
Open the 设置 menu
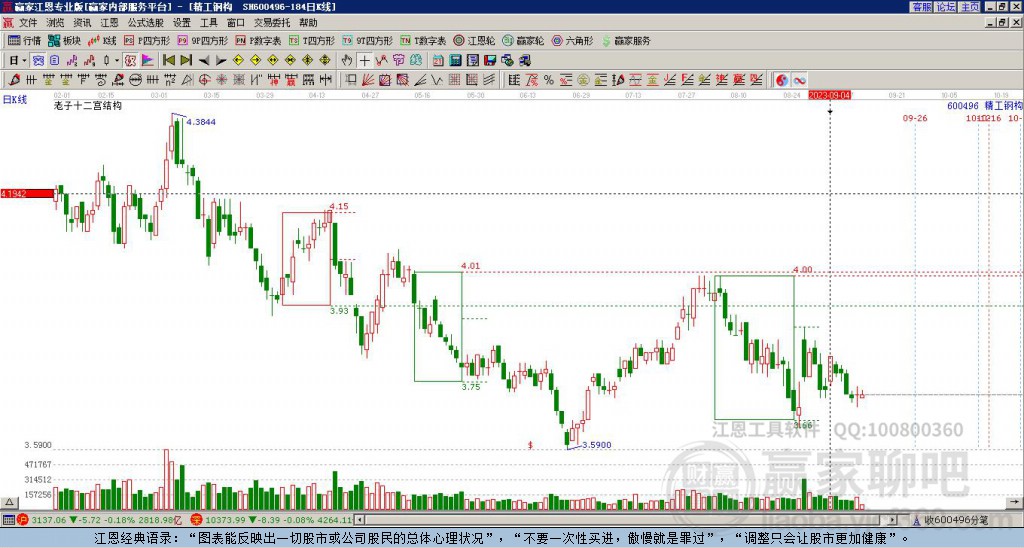[x=182, y=23]
